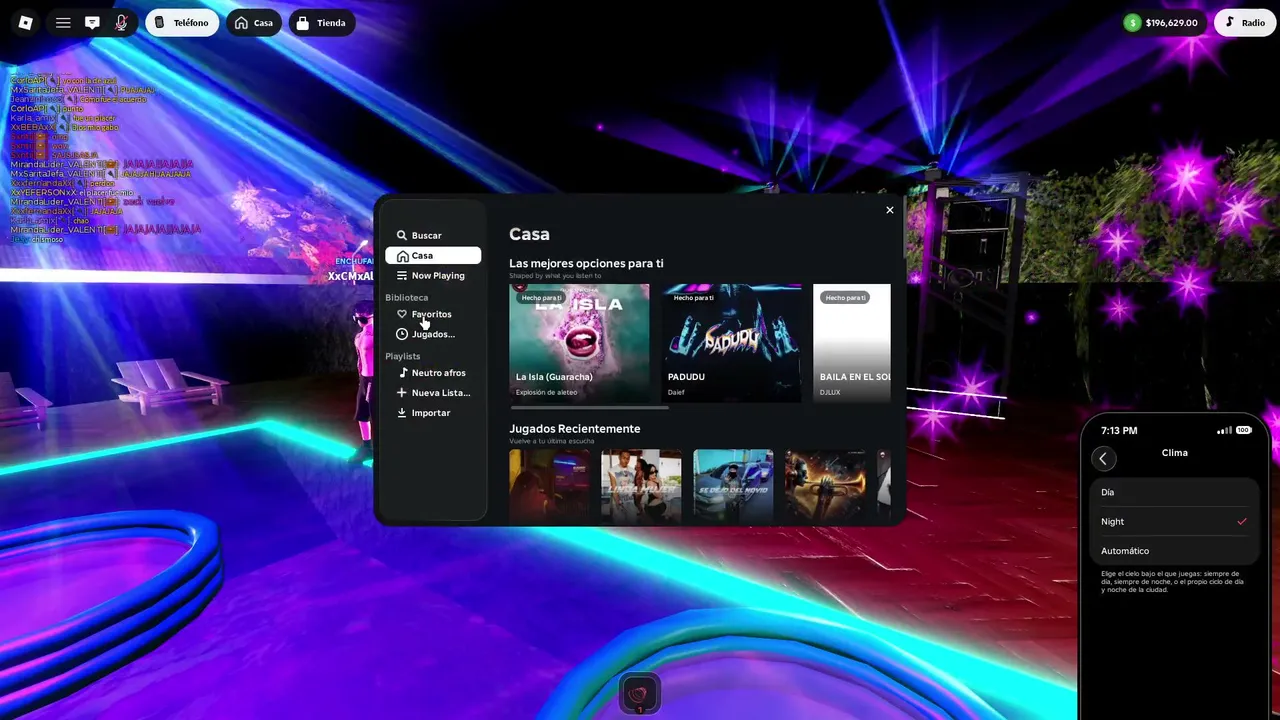This screenshot has height=720, width=1280.
Task: Click the Playlists section label
Action: point(403,357)
